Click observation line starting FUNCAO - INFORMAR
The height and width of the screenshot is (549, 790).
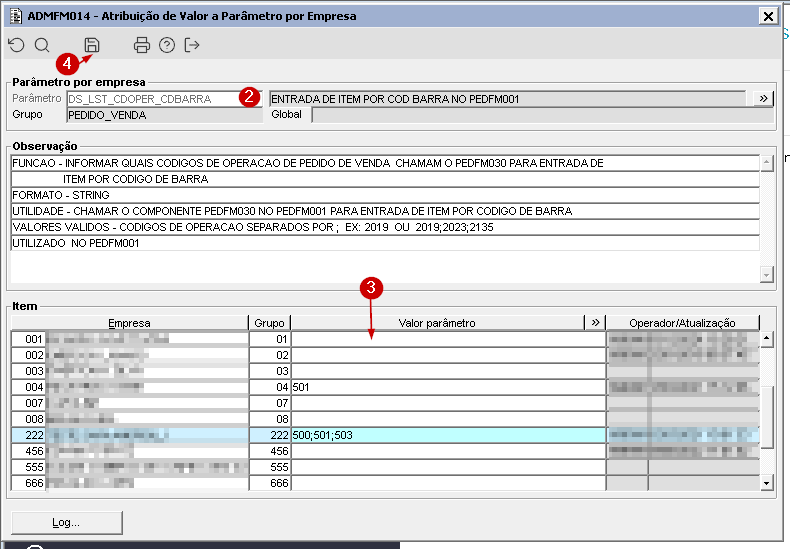(385, 163)
